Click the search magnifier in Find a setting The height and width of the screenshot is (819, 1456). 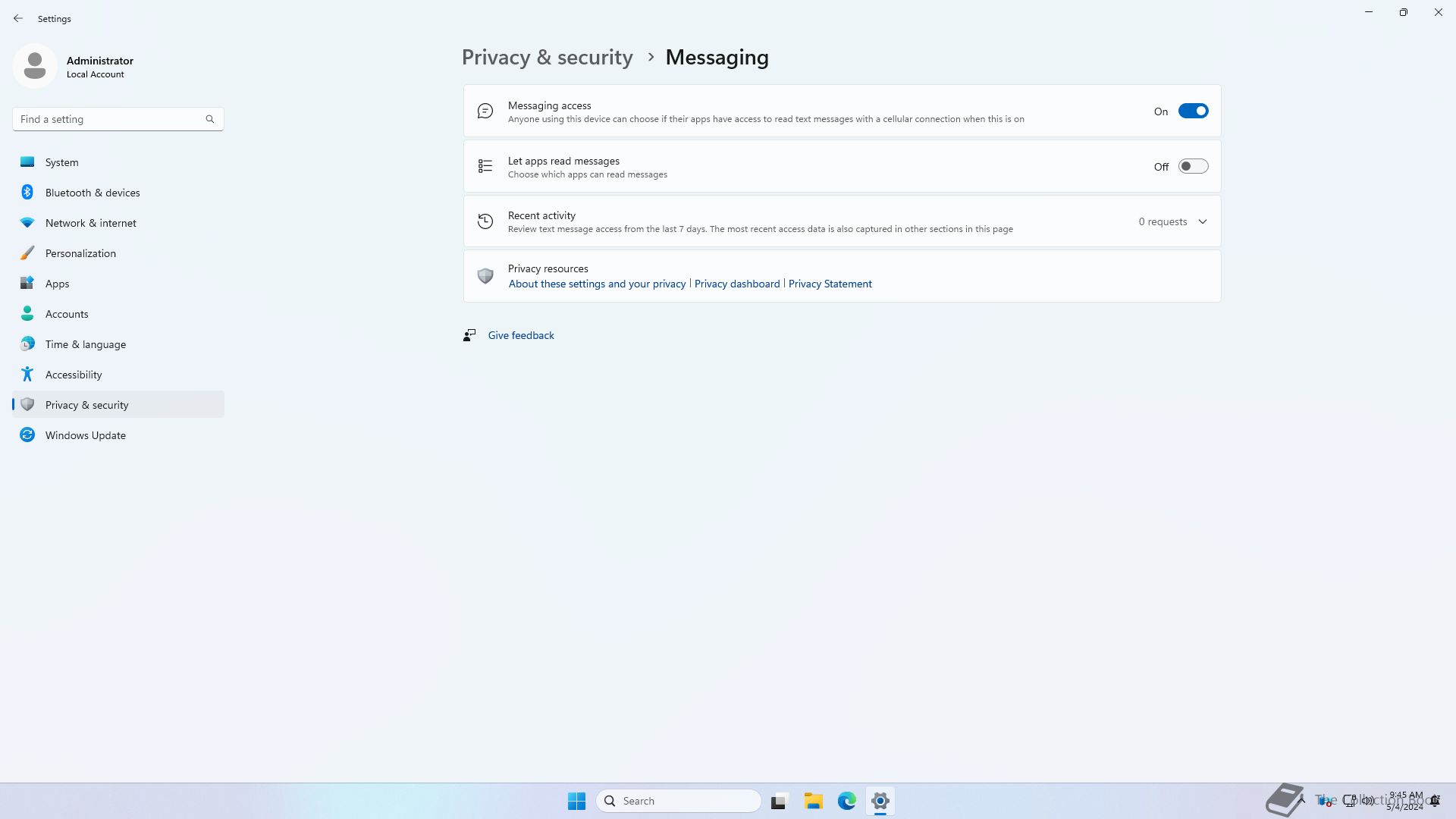click(210, 119)
